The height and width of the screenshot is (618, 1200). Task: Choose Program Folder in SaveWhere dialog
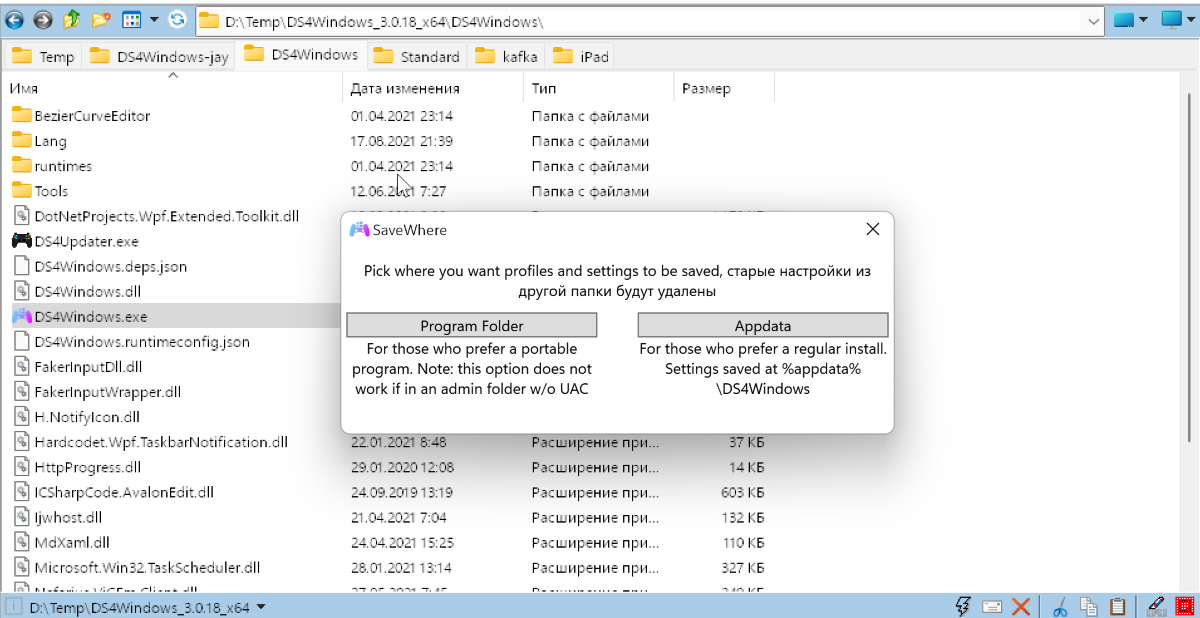[472, 325]
